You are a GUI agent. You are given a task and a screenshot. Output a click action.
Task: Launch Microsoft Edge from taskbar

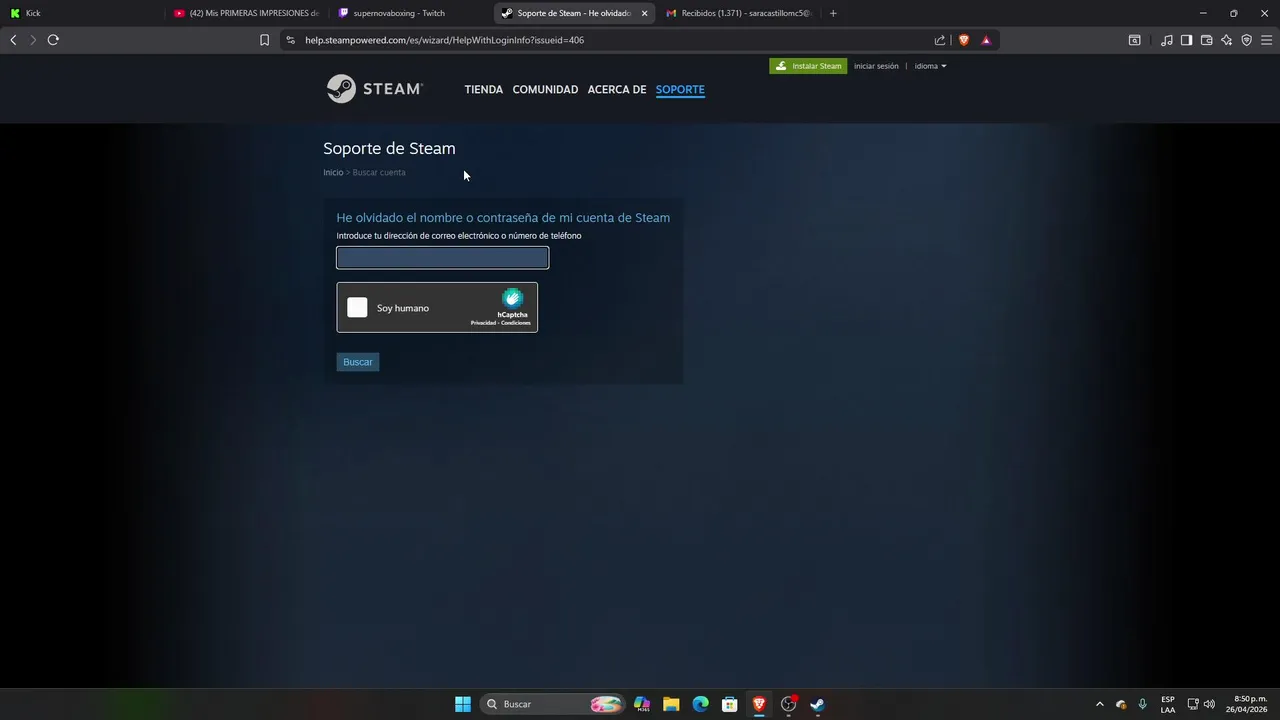(x=700, y=704)
